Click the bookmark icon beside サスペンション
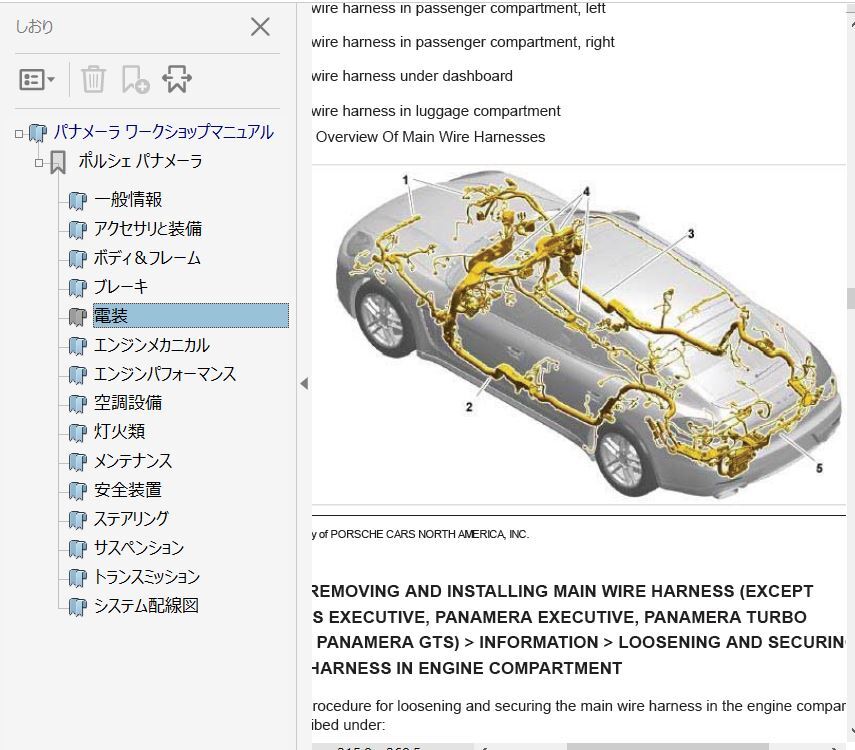The image size is (855, 750). click(x=77, y=549)
